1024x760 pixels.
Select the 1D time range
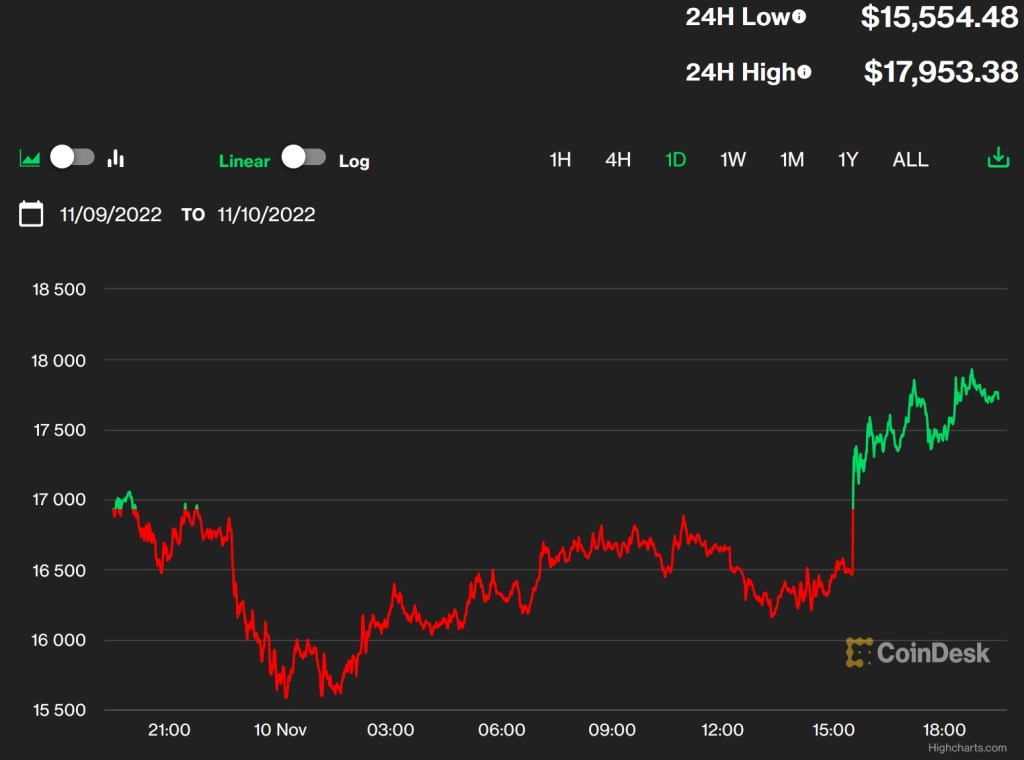pos(676,160)
